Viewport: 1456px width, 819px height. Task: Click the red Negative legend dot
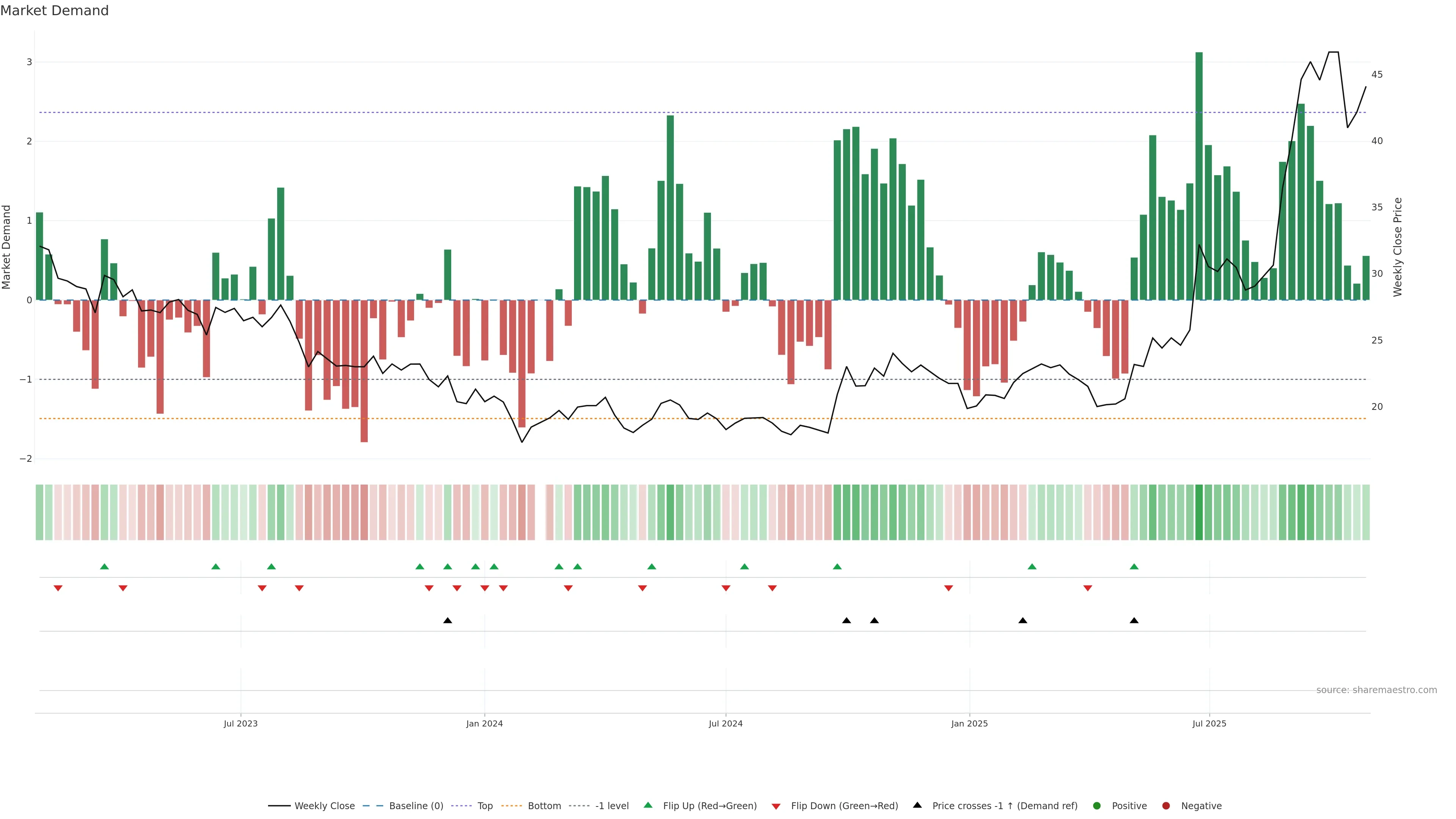pos(1166,806)
